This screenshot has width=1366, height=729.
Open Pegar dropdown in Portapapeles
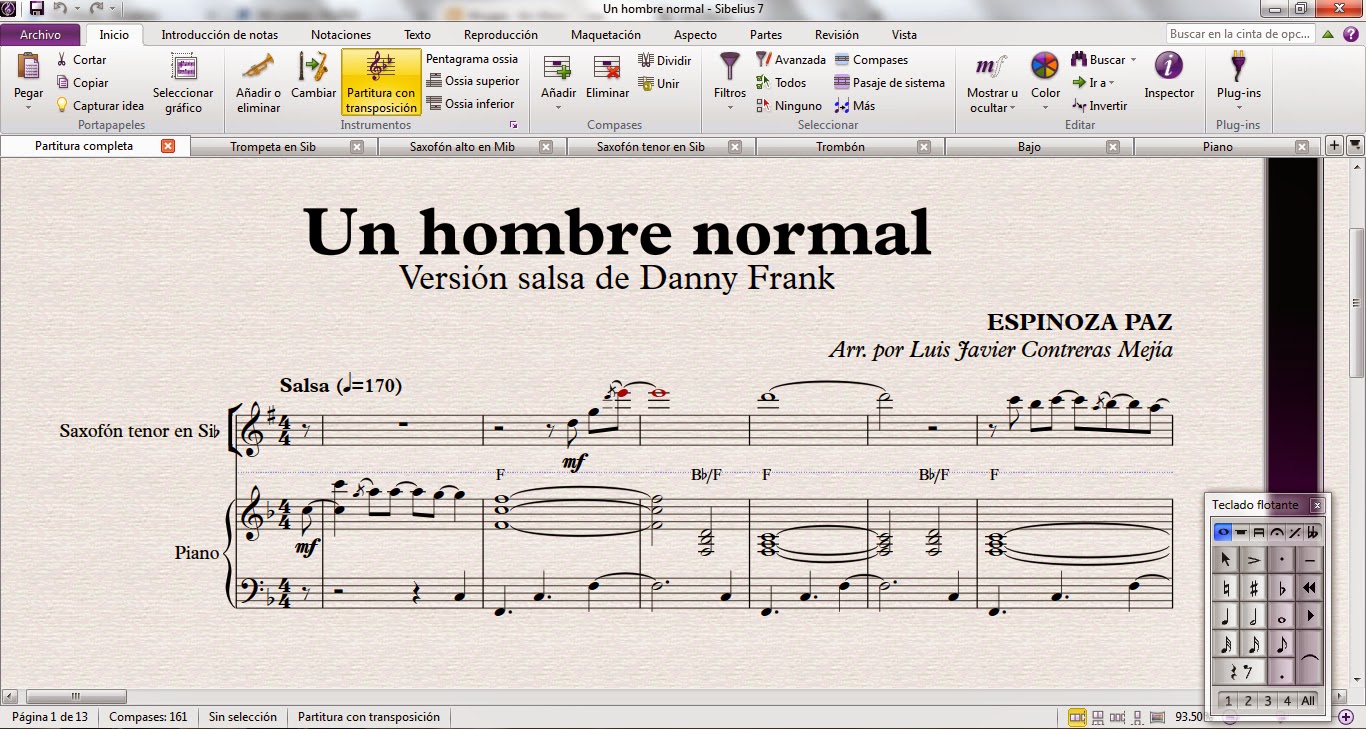(29, 107)
